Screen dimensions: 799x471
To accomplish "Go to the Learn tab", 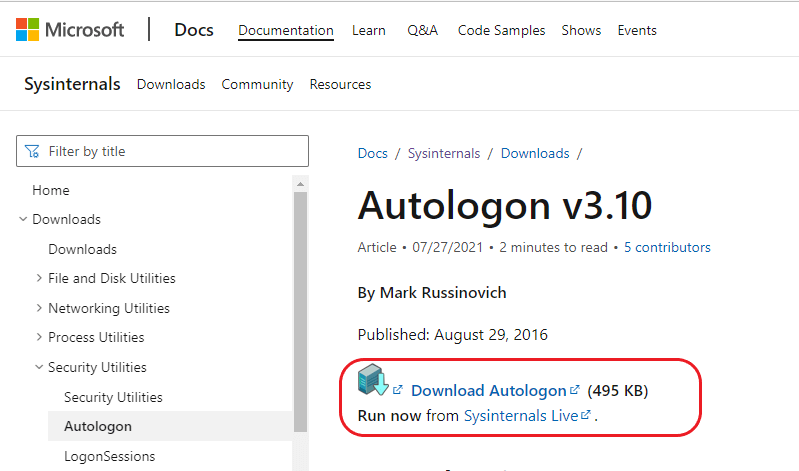I will pyautogui.click(x=368, y=30).
